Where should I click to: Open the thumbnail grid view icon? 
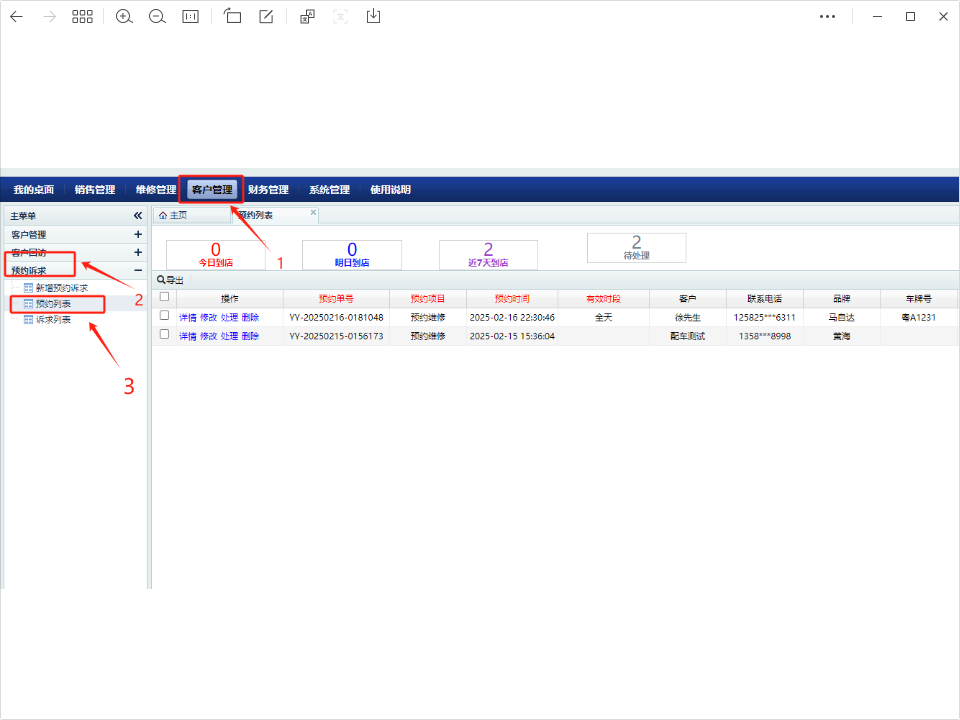(82, 17)
